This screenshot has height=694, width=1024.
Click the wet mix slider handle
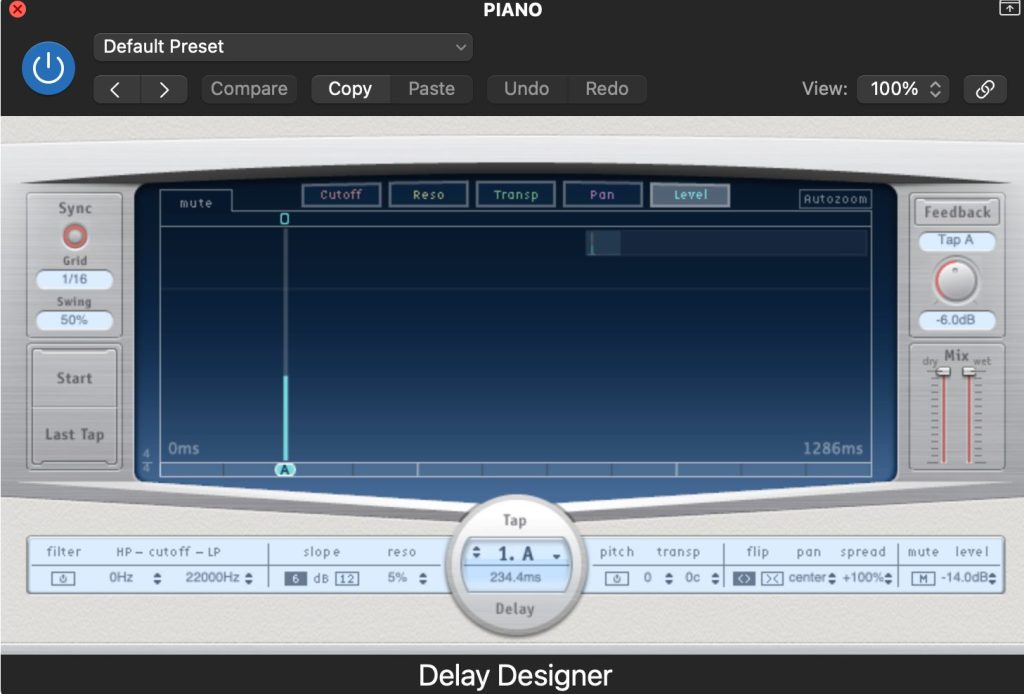tap(970, 371)
